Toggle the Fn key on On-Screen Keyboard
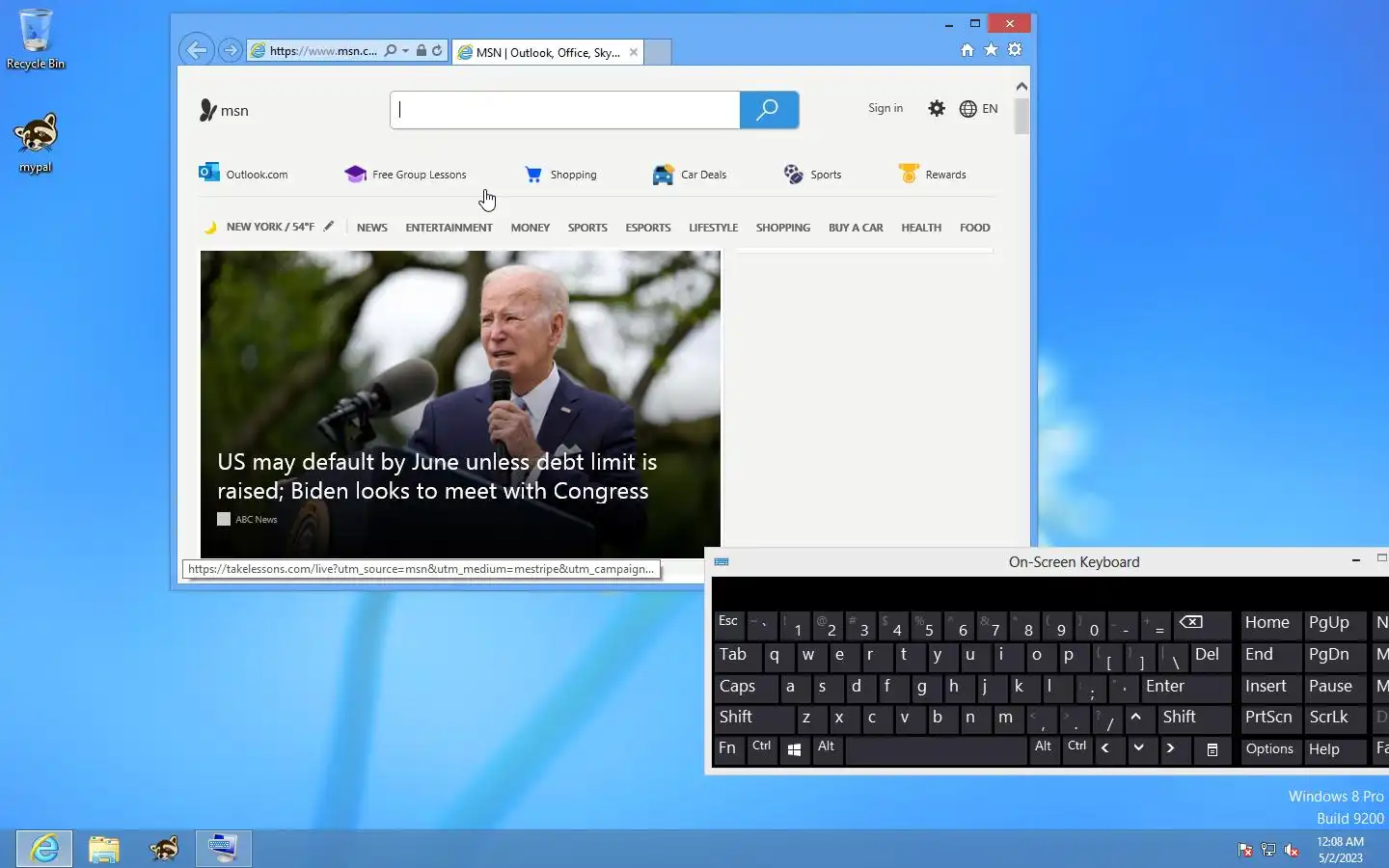Viewport: 1389px width, 868px height. [728, 749]
